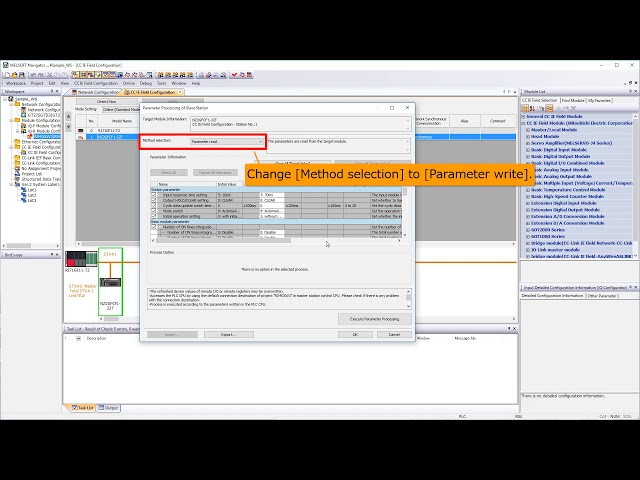Click the pin icon in Bird's-eye panel header
This screenshot has height=480, width=640.
tap(51, 254)
